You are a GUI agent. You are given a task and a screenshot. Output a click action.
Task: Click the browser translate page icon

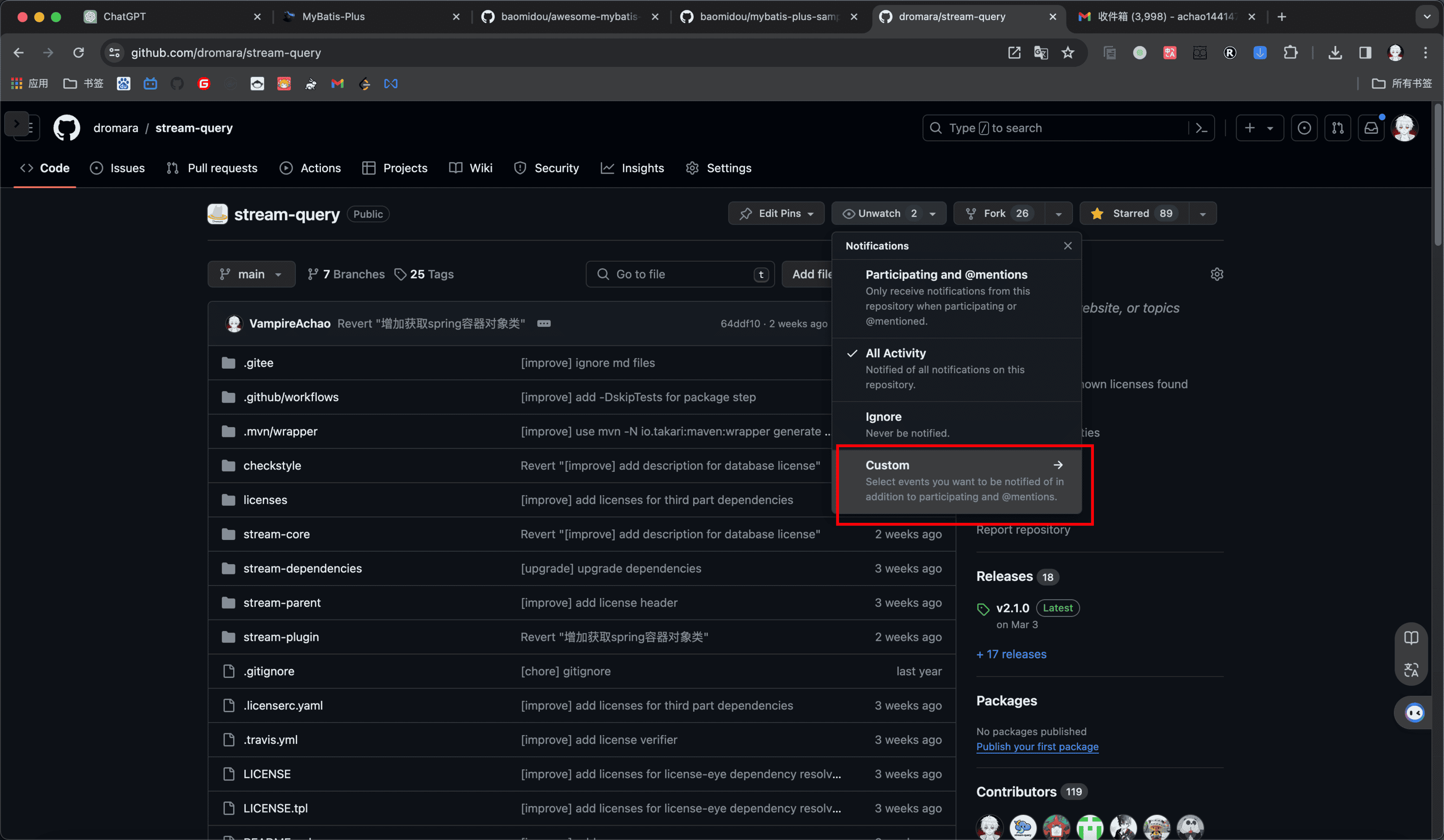tap(1041, 53)
